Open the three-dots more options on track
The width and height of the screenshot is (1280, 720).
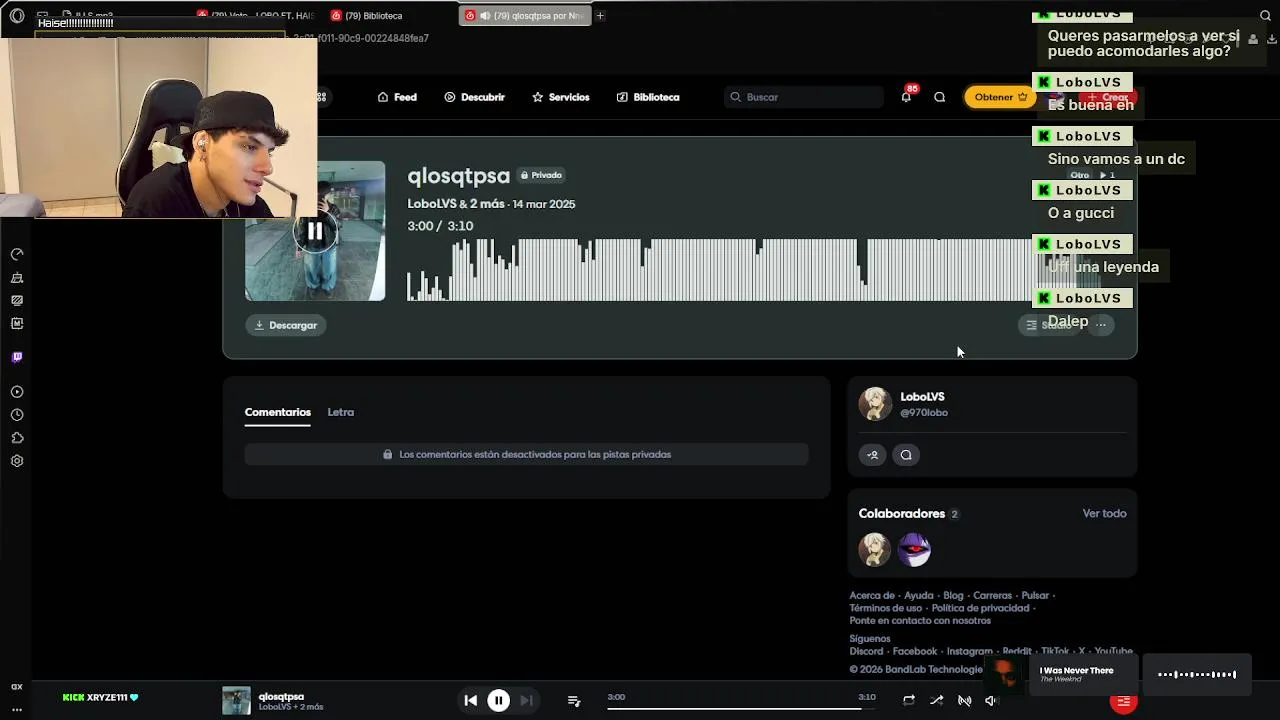tap(1101, 324)
